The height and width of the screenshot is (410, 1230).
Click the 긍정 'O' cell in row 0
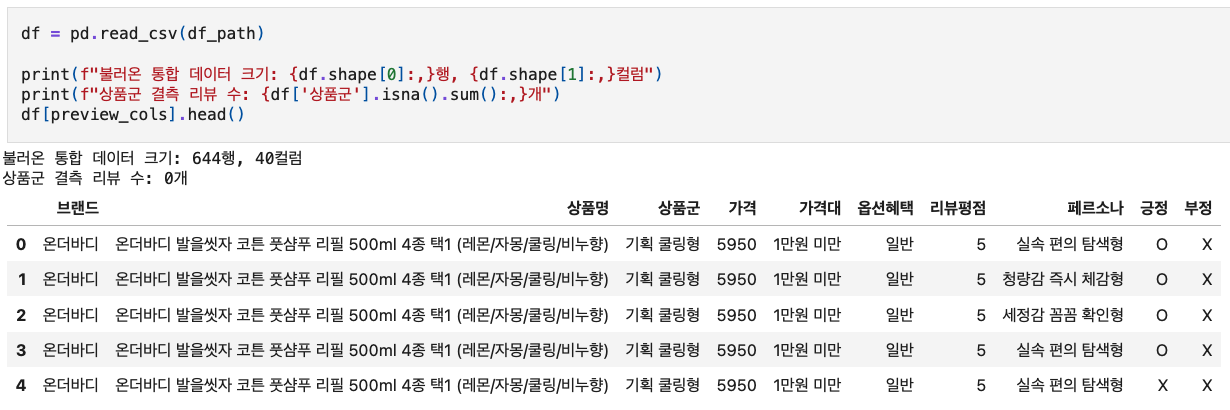(1161, 244)
